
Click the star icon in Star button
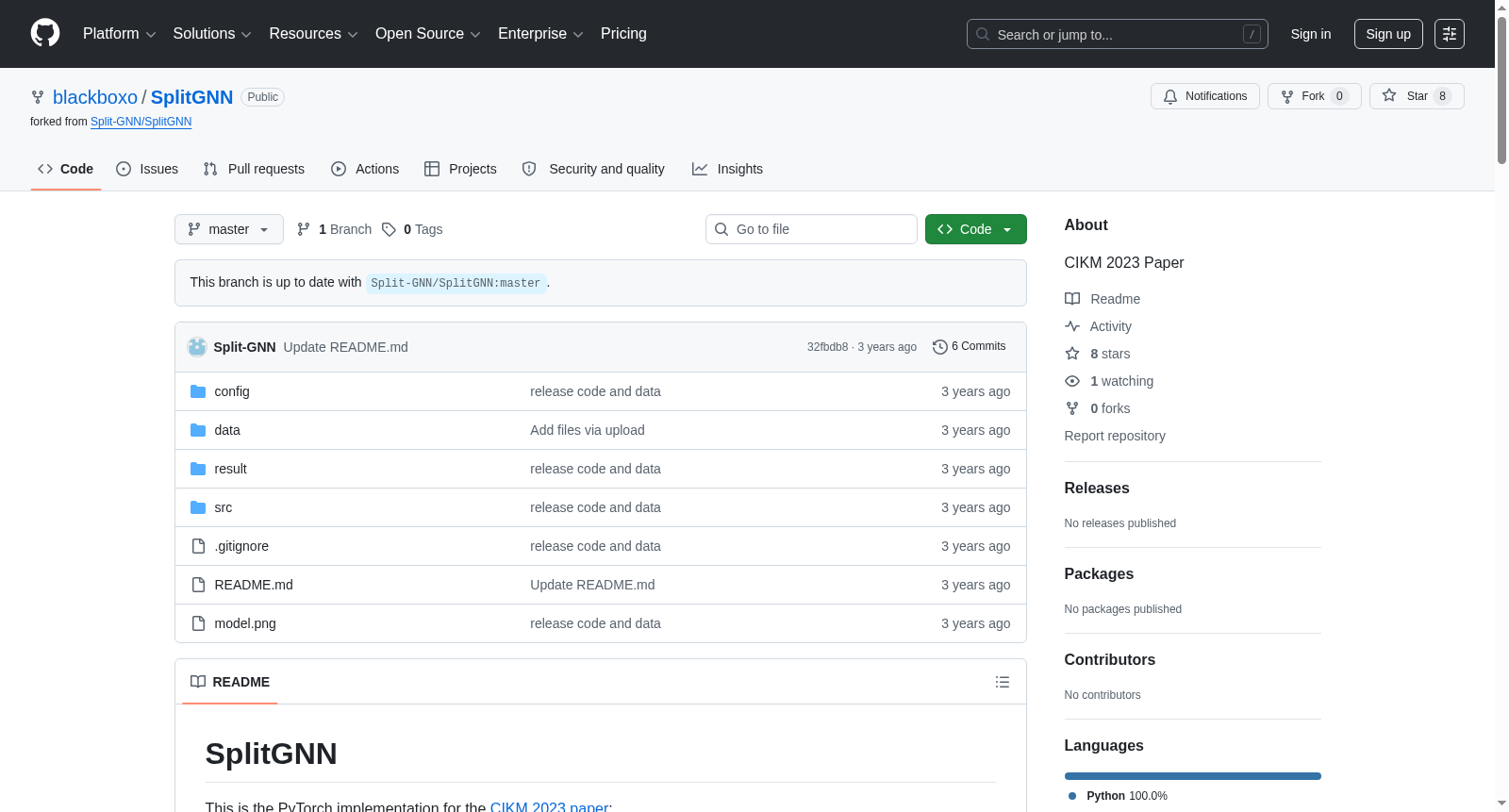(1389, 96)
